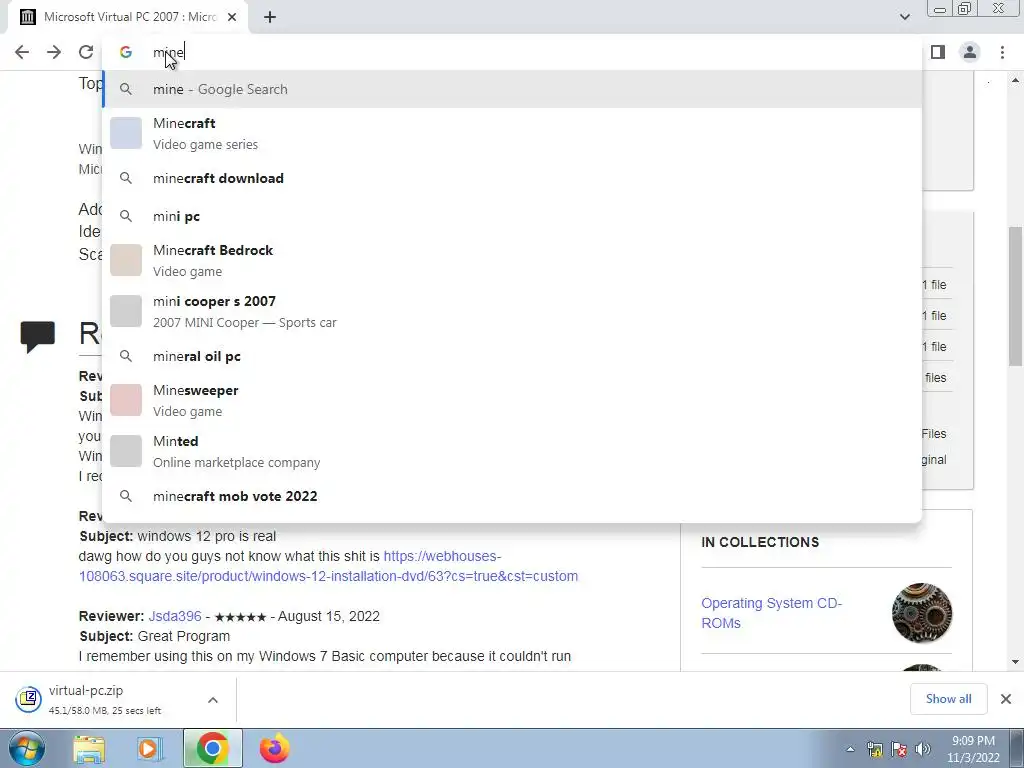Show hidden system tray icons
This screenshot has width=1024, height=768.
click(850, 749)
